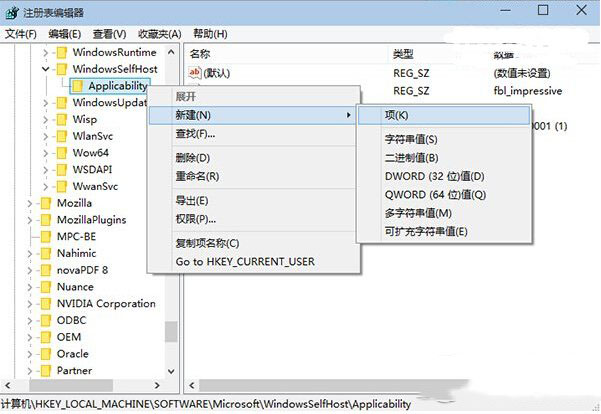Choose DWORD (32 位)值(D) in the submenu
Image resolution: width=601 pixels, height=414 pixels.
444,176
